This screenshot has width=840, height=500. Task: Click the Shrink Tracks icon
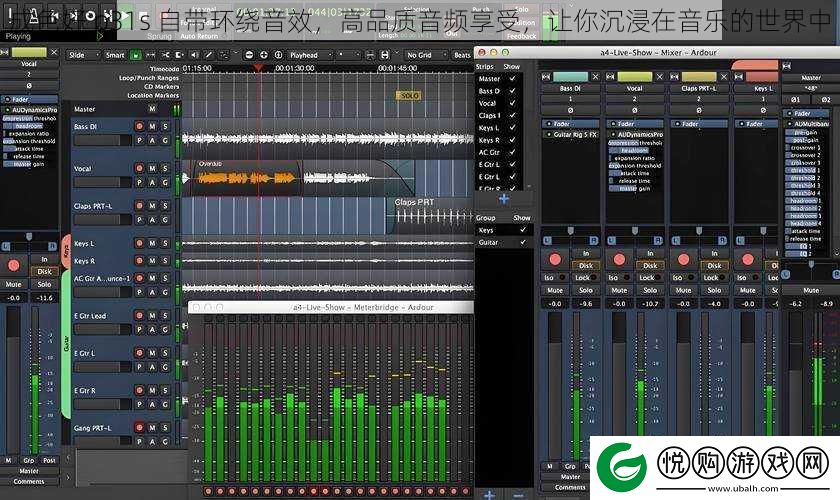(370, 55)
